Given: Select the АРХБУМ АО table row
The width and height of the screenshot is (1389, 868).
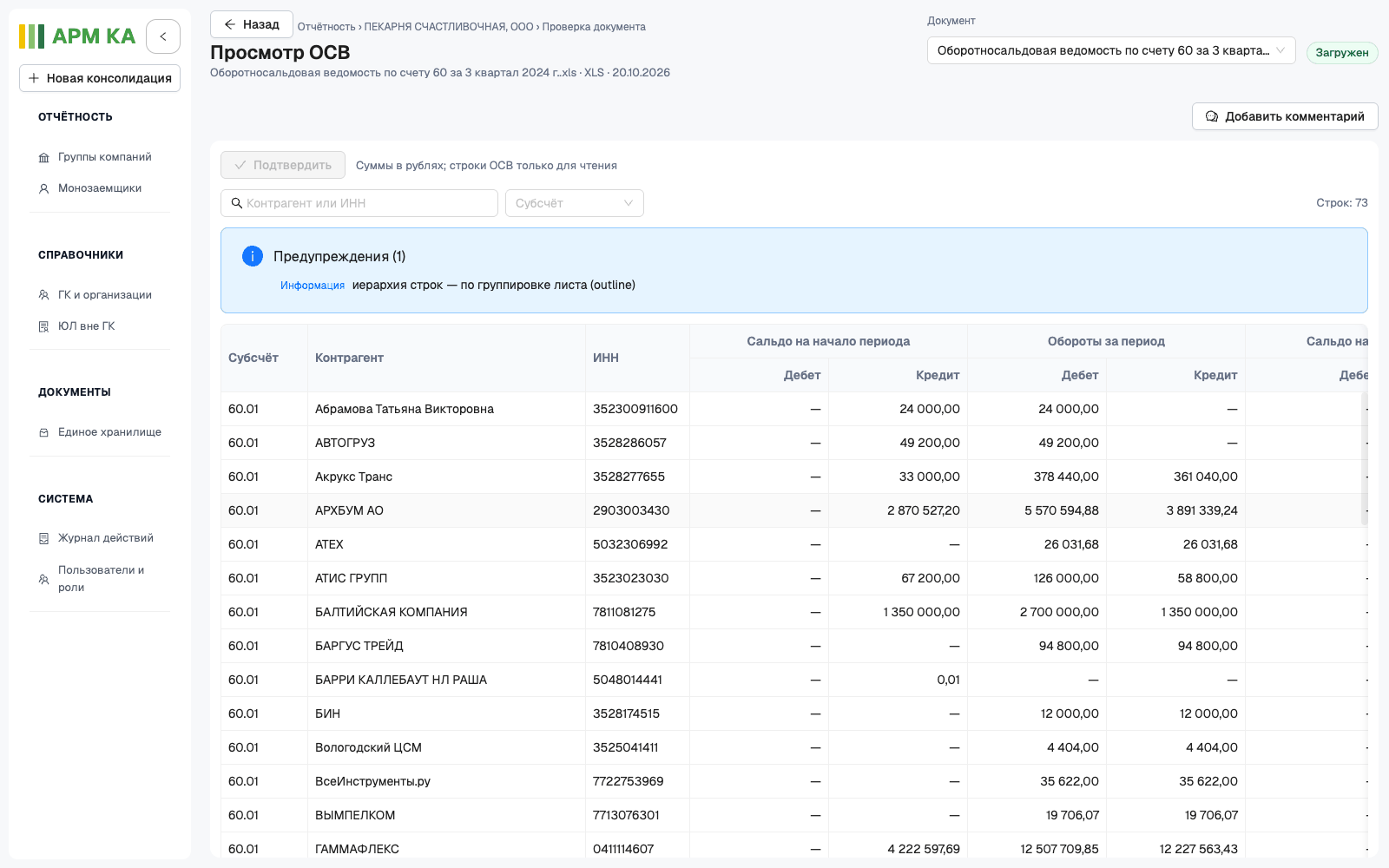Looking at the screenshot, I should 794,510.
